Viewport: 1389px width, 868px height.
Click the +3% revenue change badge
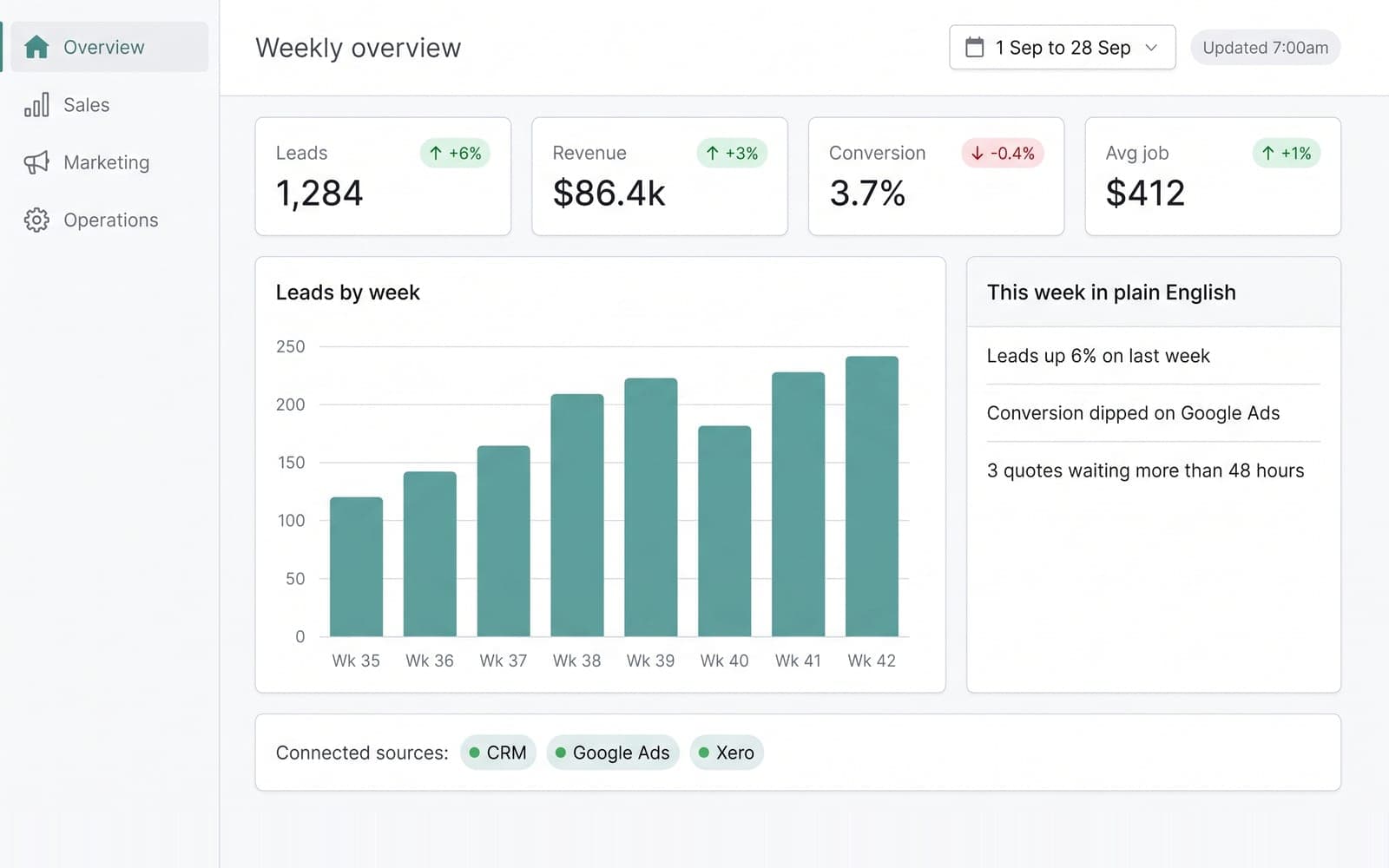point(733,153)
